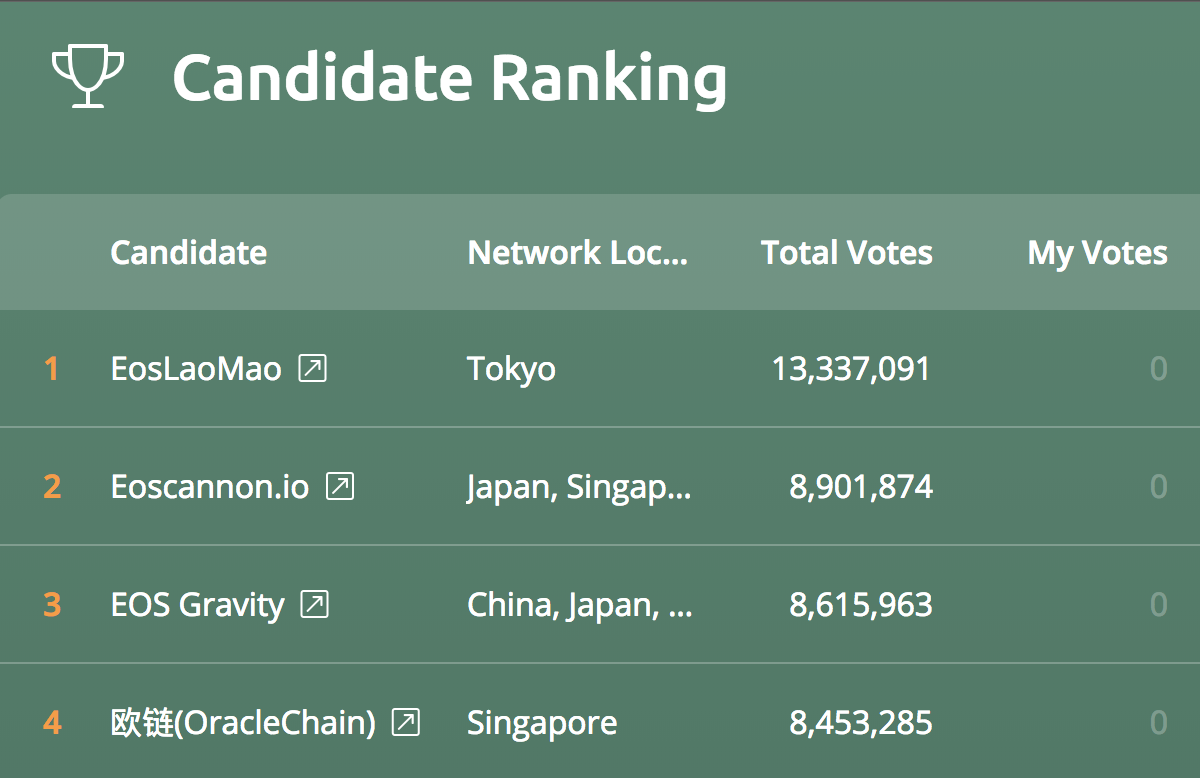Select the 欧链(OracleChain) candidate name

pos(243,722)
